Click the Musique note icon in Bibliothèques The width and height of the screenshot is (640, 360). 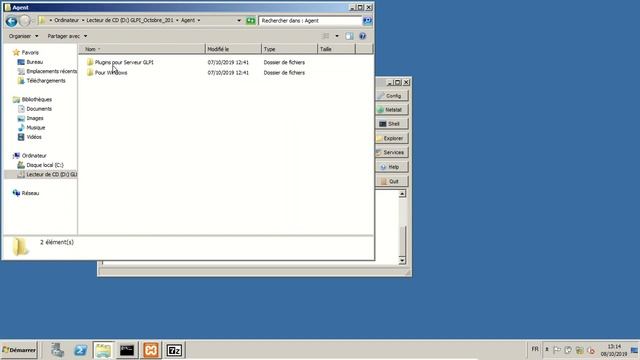tap(21, 127)
